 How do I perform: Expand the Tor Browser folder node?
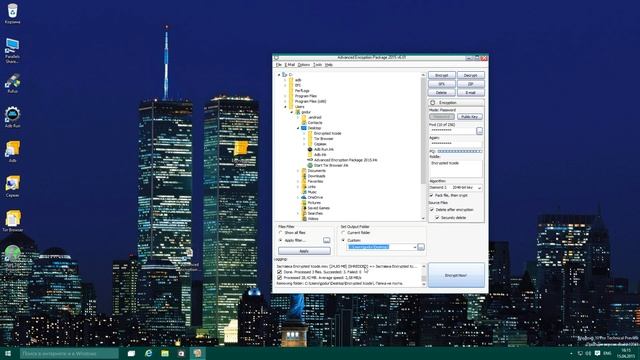[304, 139]
